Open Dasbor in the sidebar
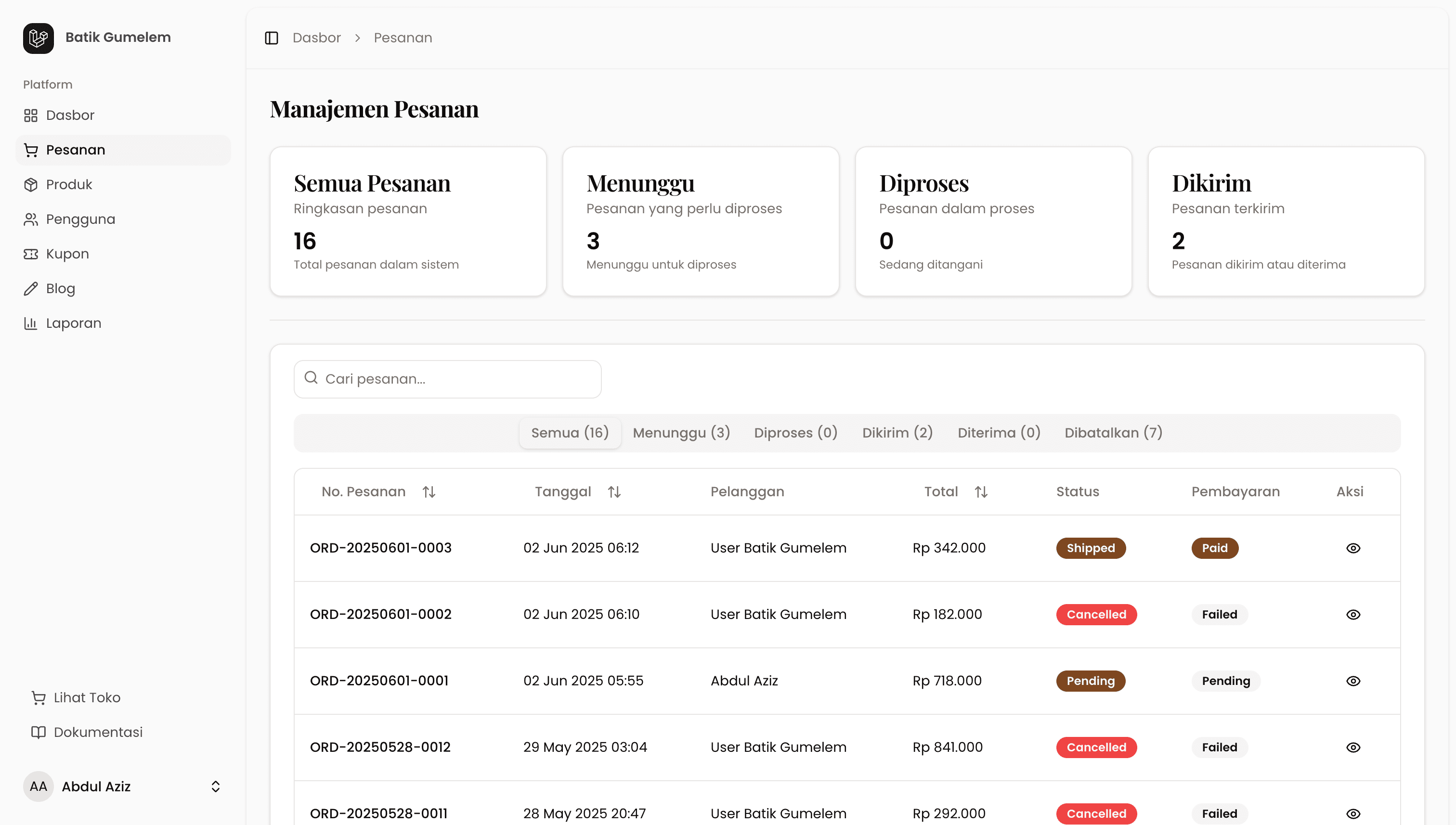 pos(123,115)
